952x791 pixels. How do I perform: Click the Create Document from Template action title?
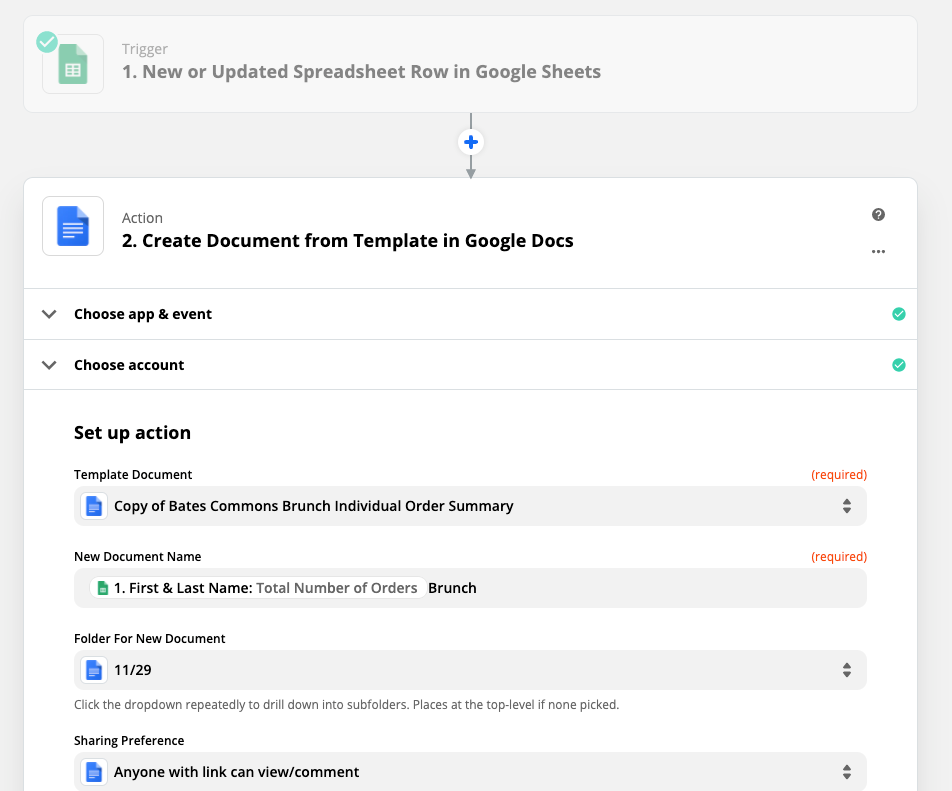tap(347, 240)
